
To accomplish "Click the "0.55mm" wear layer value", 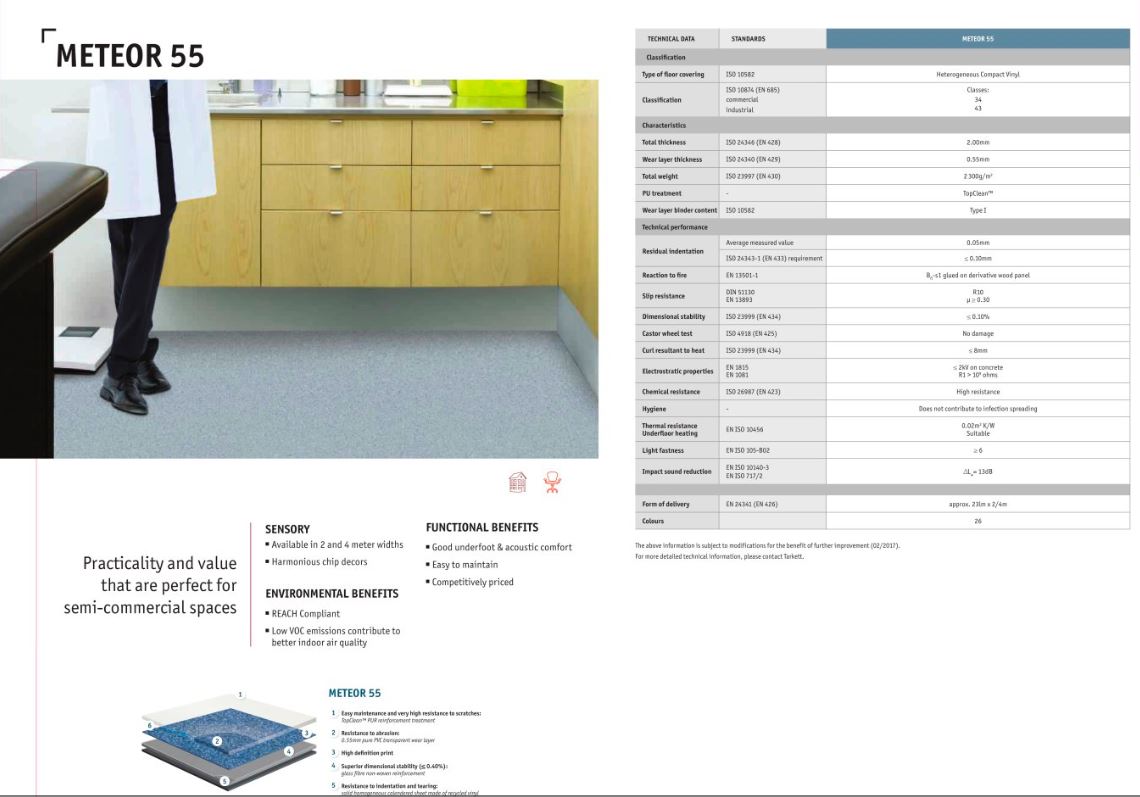I will tap(978, 159).
